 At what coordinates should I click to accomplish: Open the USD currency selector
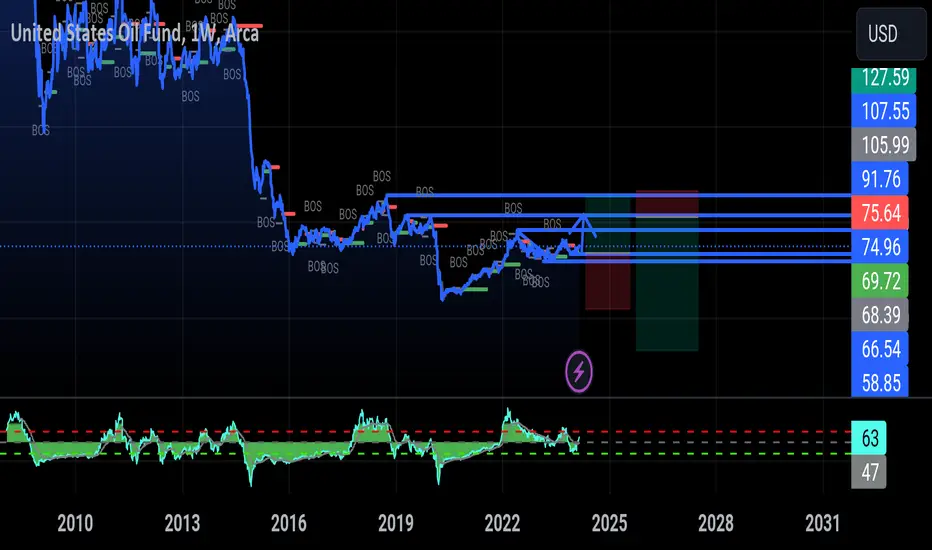[890, 34]
